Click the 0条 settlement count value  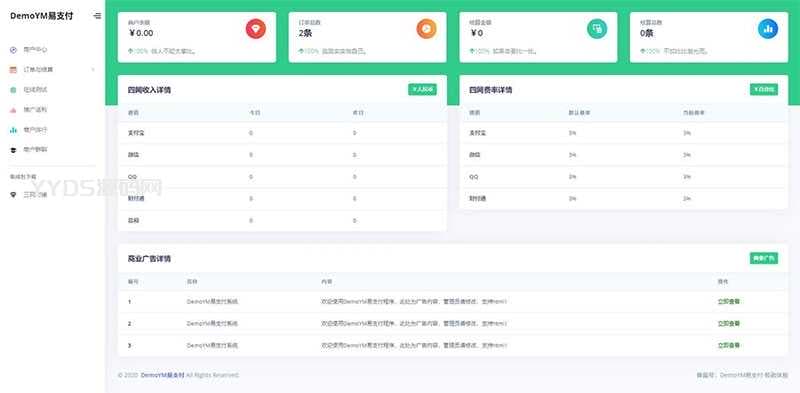(646, 33)
